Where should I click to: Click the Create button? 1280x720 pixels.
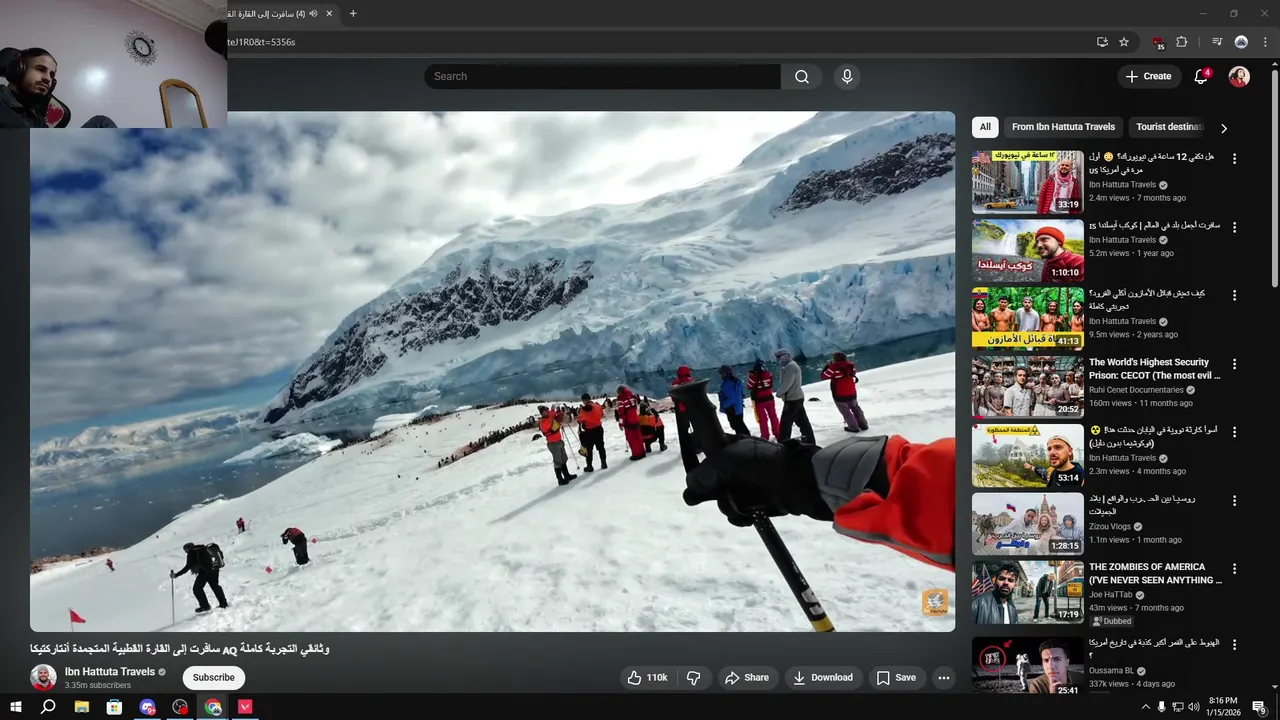tap(1148, 77)
